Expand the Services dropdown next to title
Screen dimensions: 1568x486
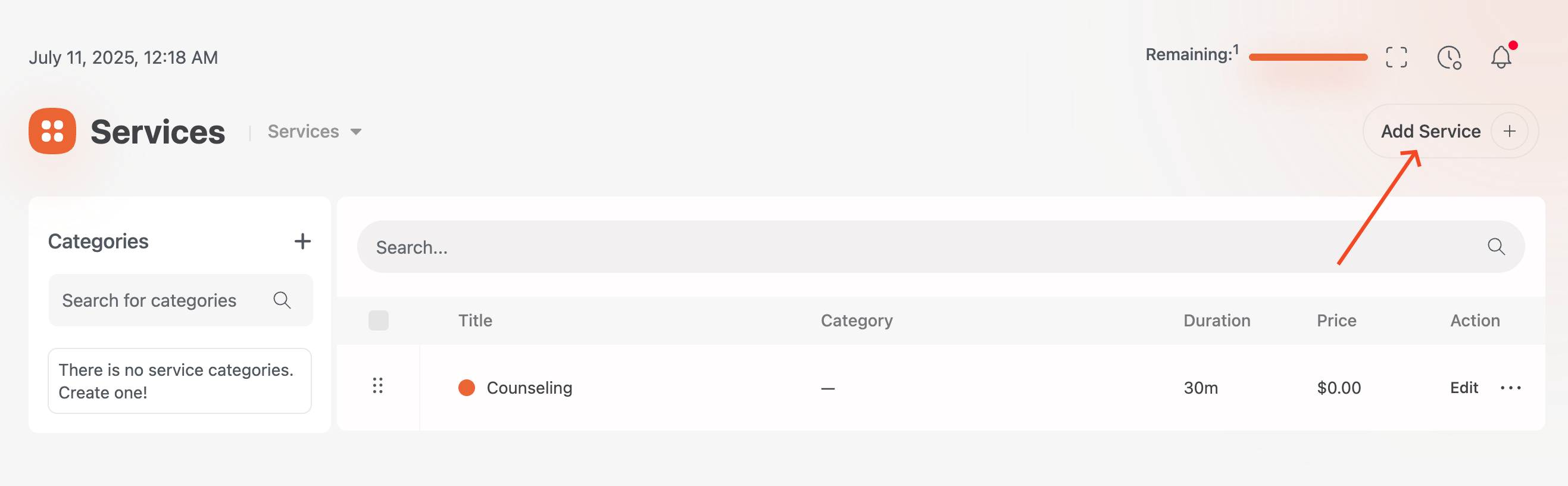point(314,132)
